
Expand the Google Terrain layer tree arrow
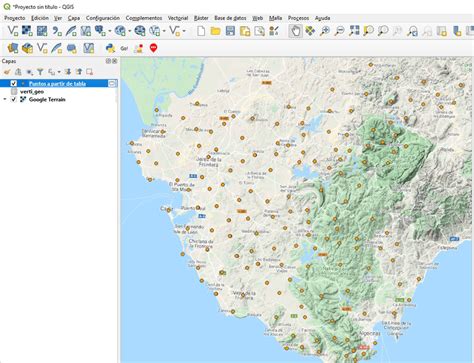5,99
